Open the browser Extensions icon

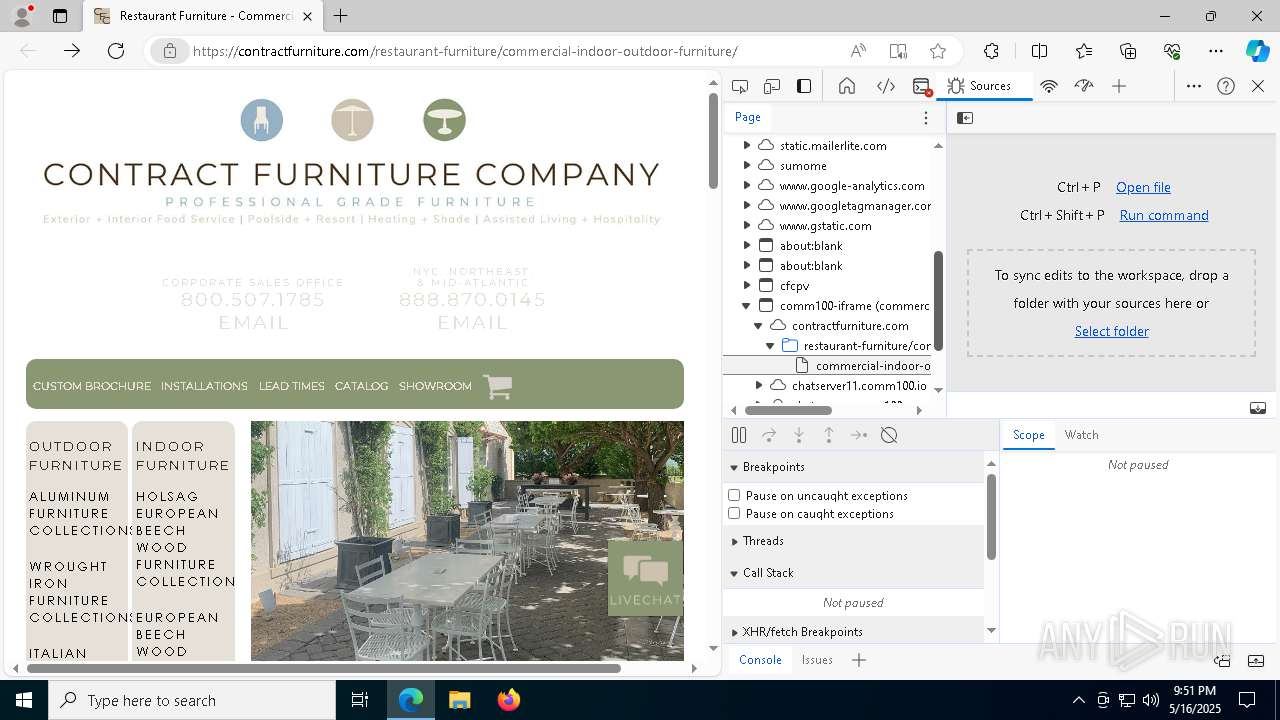[x=991, y=51]
